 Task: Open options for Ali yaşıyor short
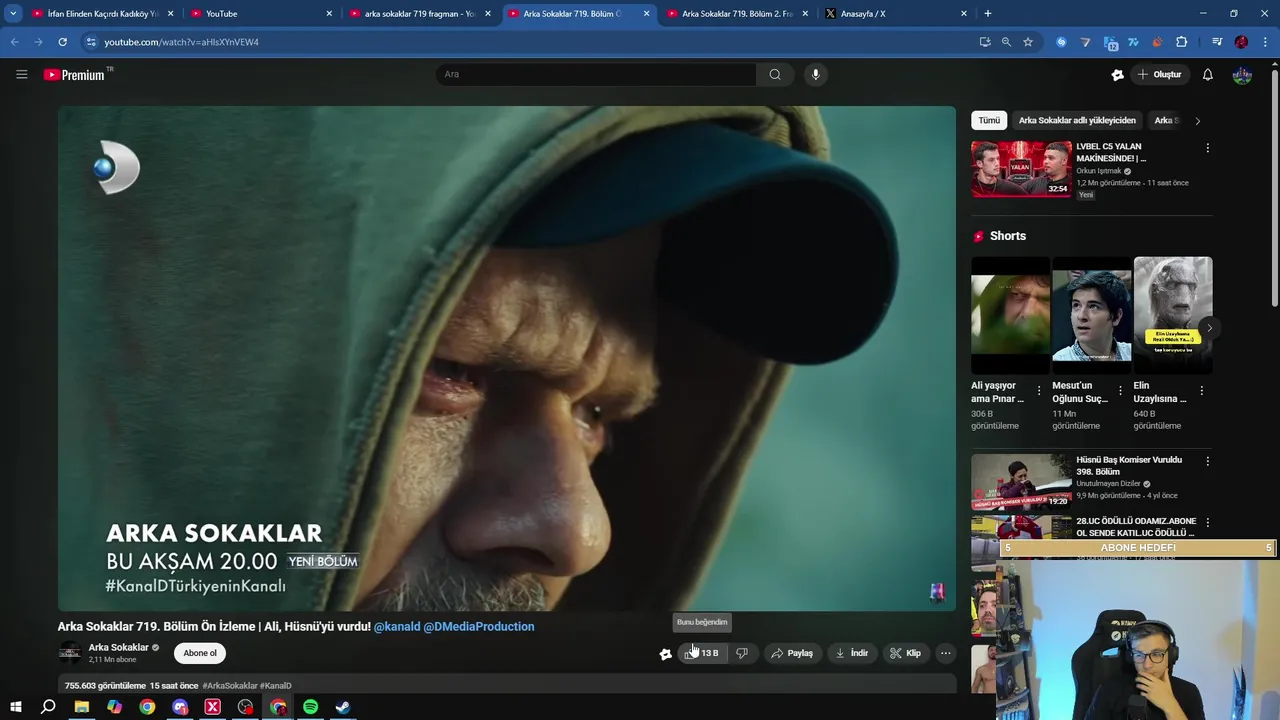pyautogui.click(x=1039, y=391)
